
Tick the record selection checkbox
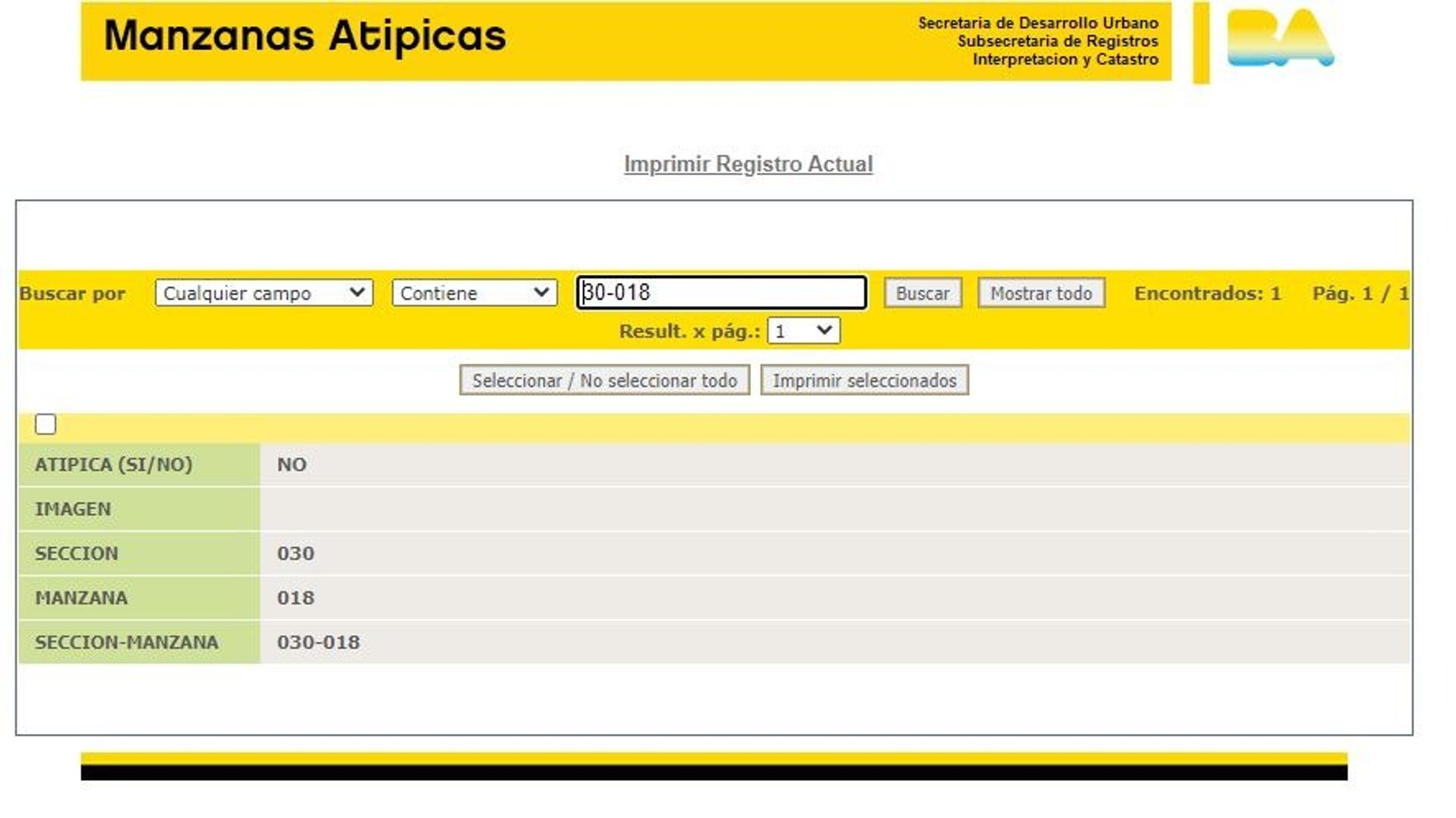(x=45, y=424)
